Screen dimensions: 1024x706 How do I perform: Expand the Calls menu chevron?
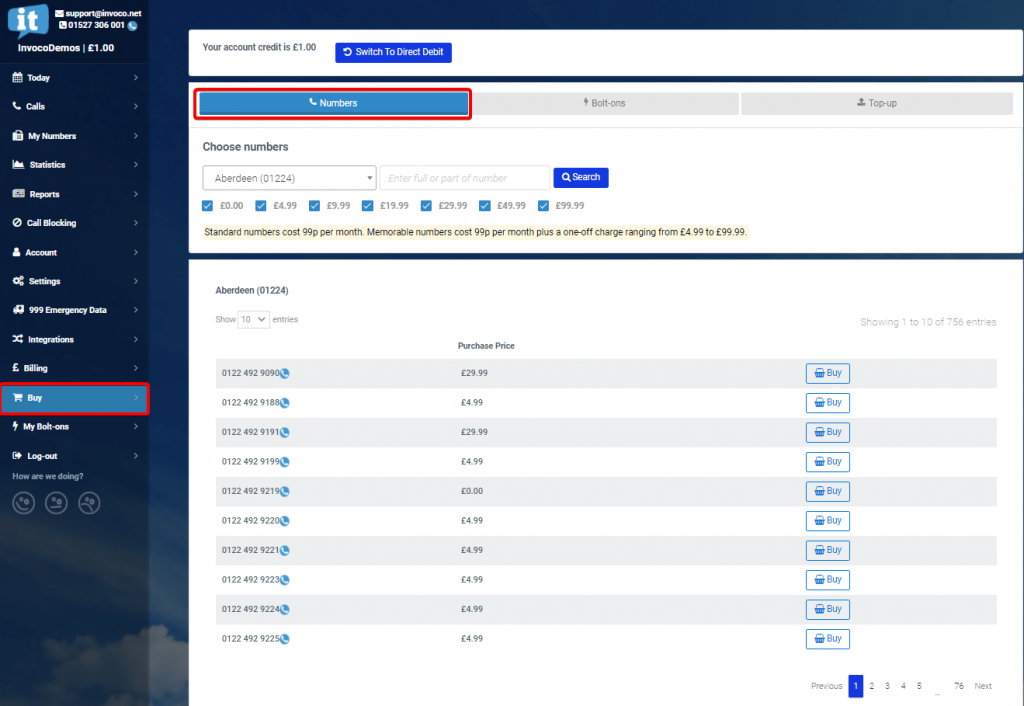(135, 106)
